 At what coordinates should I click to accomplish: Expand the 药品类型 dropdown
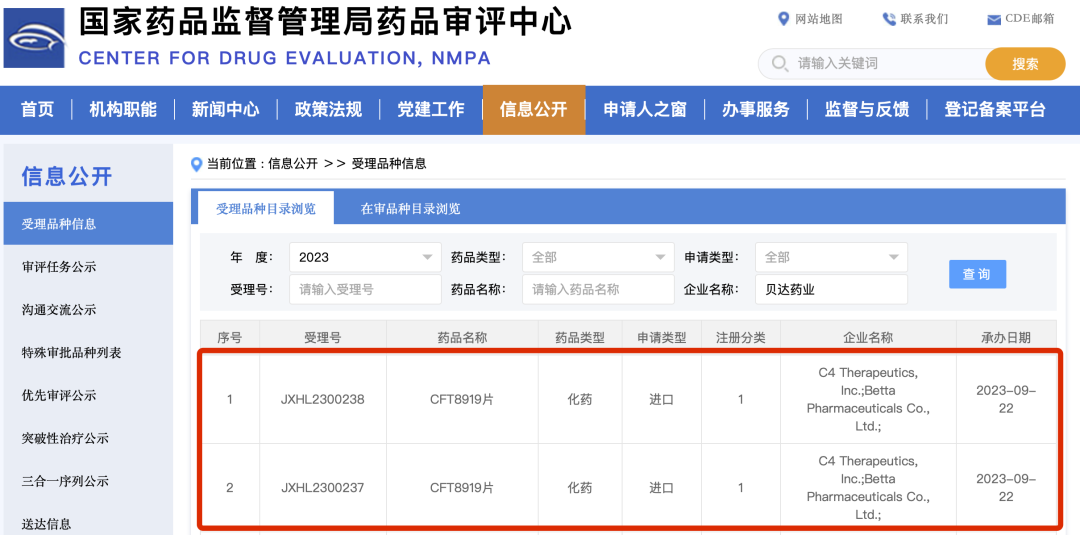coord(598,257)
